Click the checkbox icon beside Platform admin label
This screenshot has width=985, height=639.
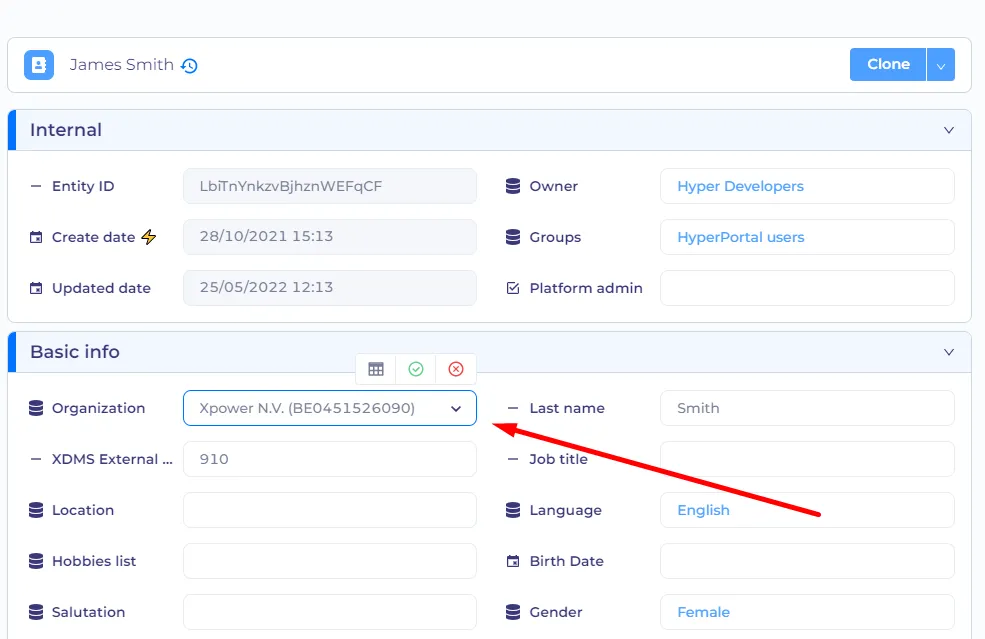(513, 288)
